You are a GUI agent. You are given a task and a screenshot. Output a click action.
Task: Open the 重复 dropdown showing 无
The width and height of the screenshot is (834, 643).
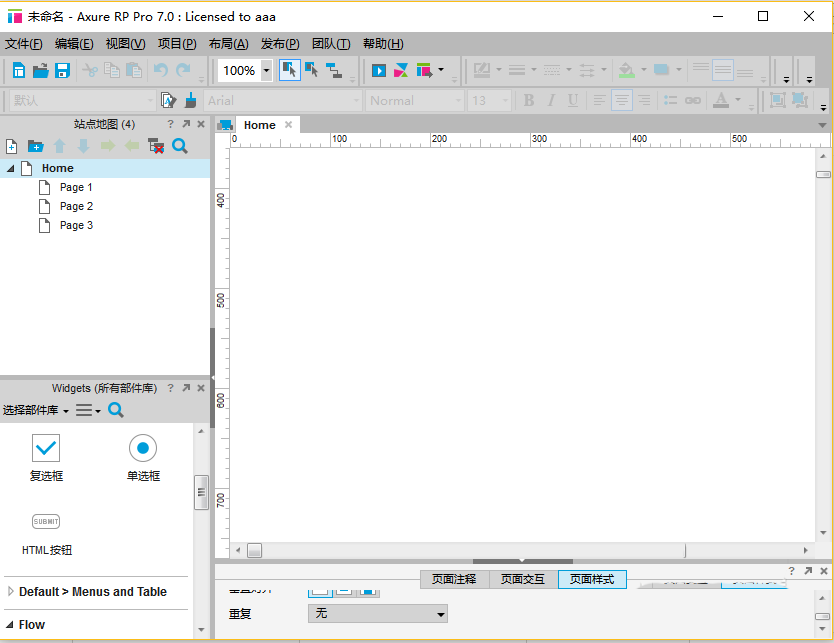click(x=377, y=613)
